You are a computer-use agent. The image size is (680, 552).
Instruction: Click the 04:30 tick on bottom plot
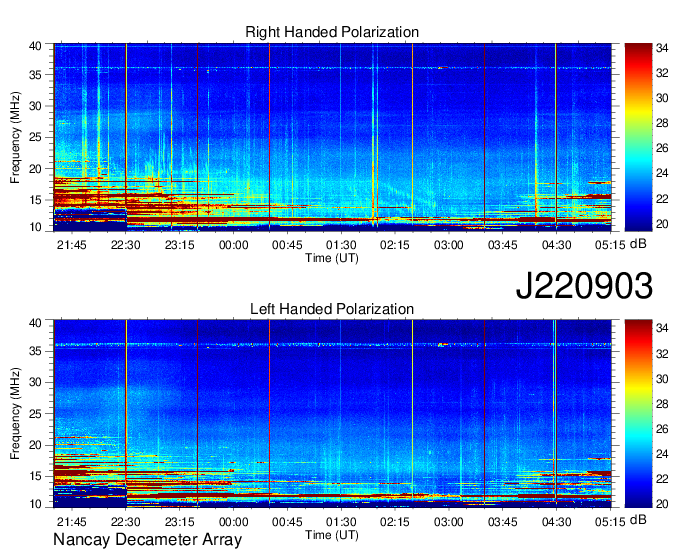click(556, 522)
